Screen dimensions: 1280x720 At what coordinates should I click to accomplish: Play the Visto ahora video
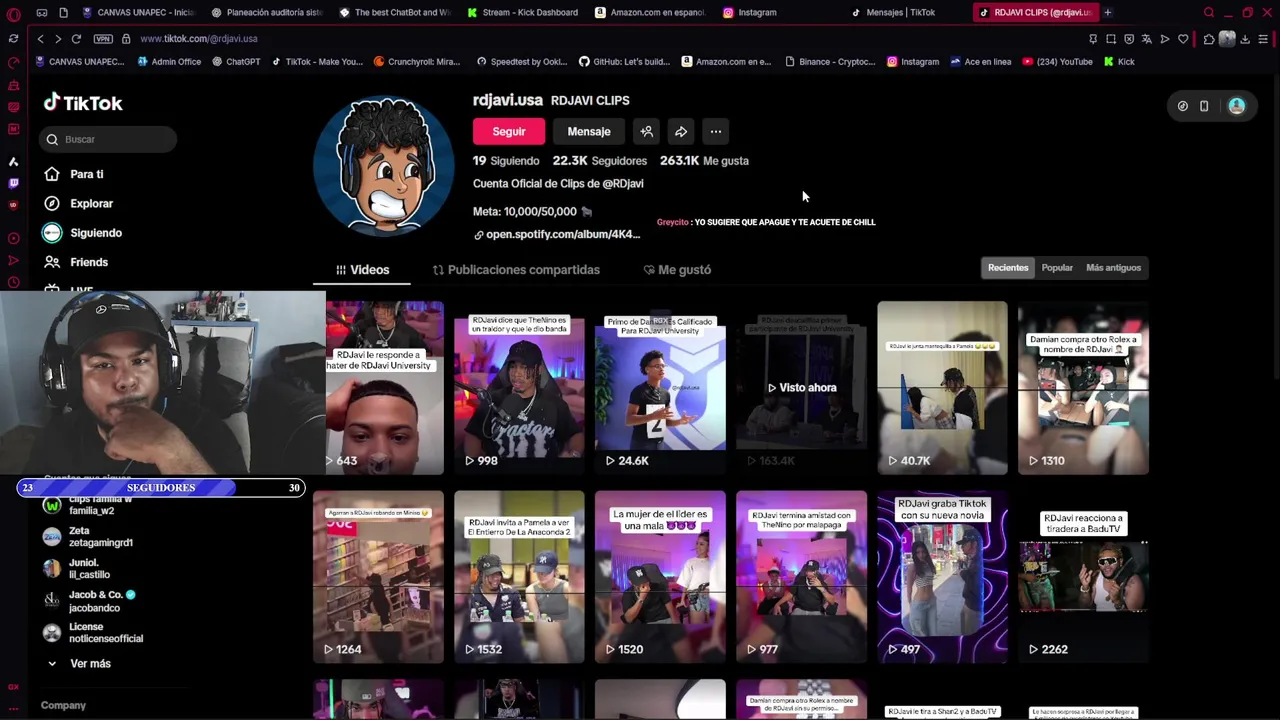pyautogui.click(x=801, y=387)
